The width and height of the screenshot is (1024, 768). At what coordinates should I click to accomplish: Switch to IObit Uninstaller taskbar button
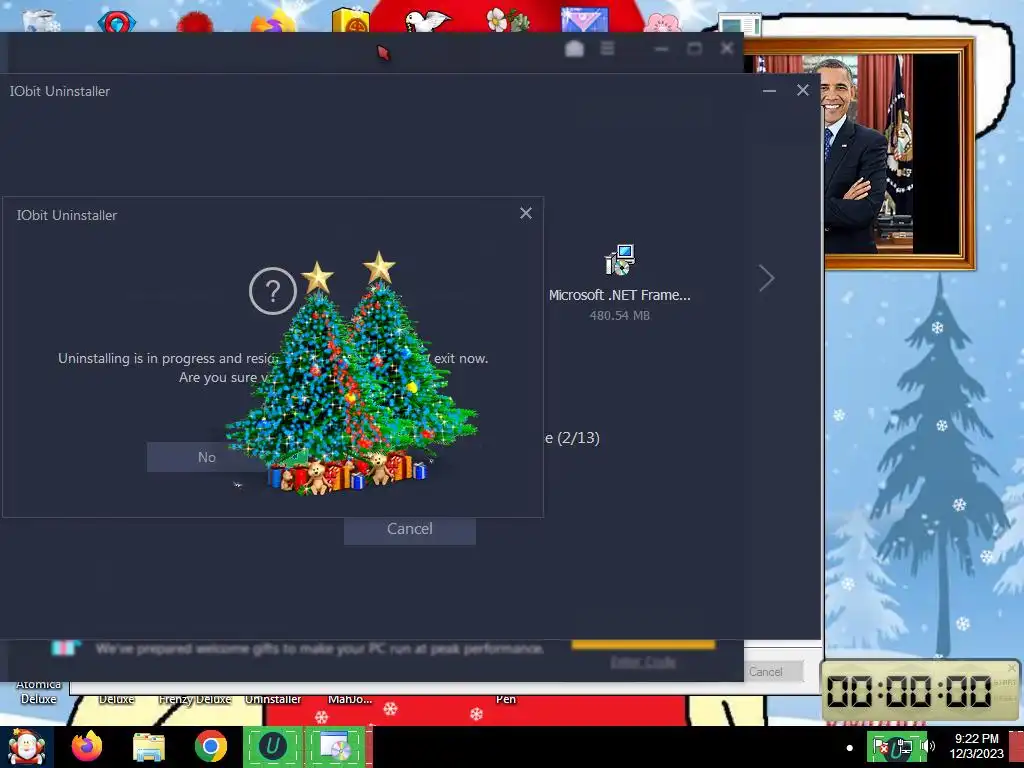click(x=273, y=747)
